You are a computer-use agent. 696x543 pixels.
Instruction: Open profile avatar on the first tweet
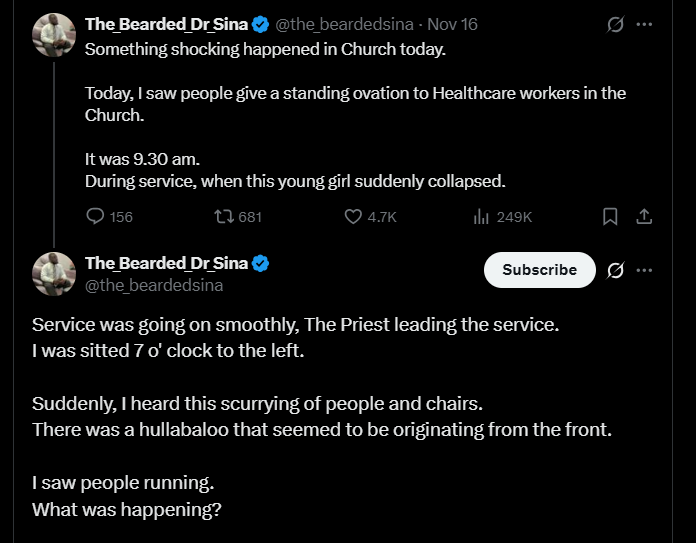click(x=55, y=38)
